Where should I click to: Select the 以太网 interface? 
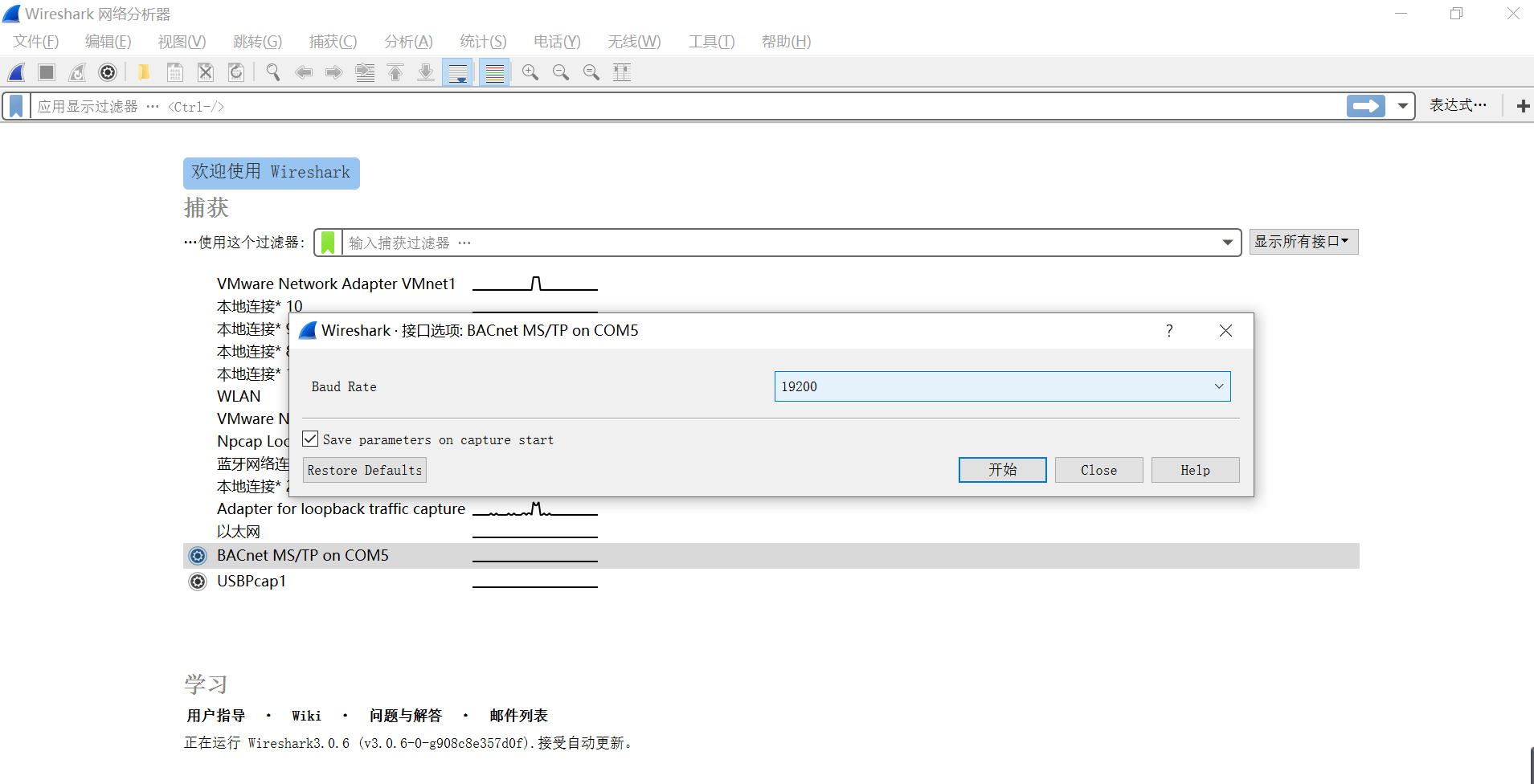pos(239,532)
